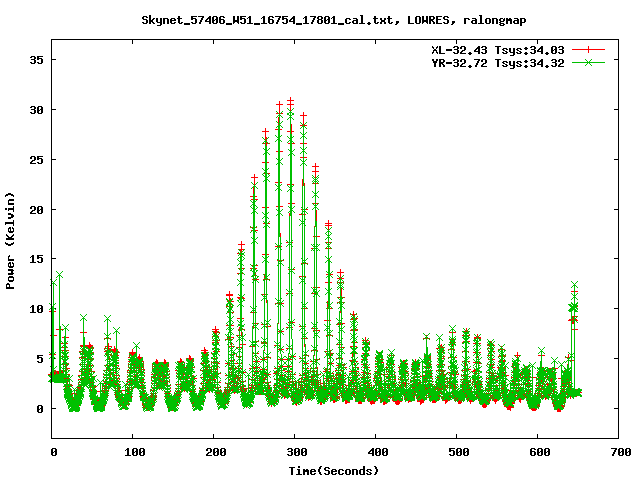
Task: Click the Time(Seconds) x-axis label
Action: [334, 471]
